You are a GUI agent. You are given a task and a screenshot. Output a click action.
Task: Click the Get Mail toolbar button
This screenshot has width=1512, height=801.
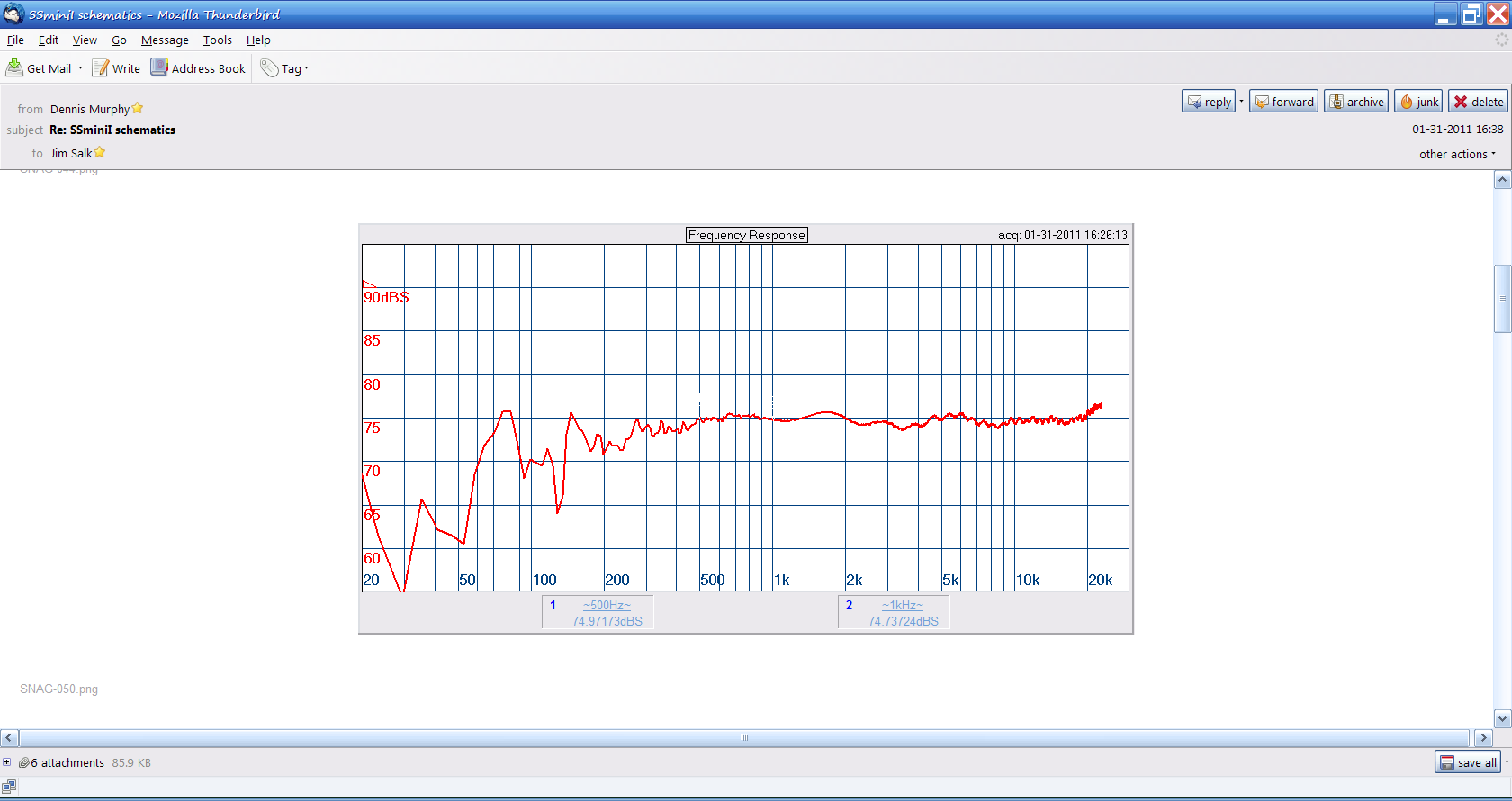point(39,68)
